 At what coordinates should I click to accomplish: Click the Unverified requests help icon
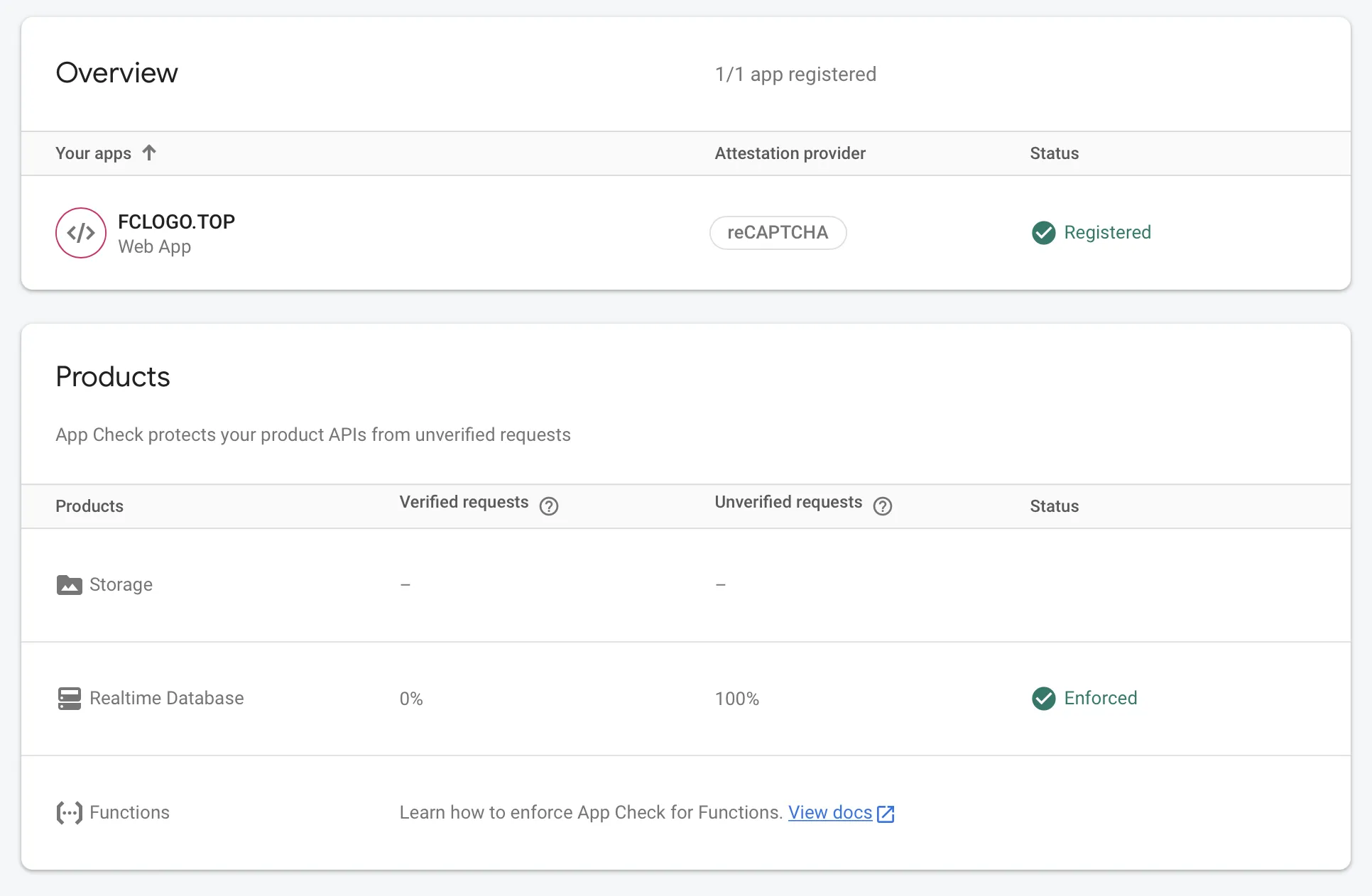point(883,506)
